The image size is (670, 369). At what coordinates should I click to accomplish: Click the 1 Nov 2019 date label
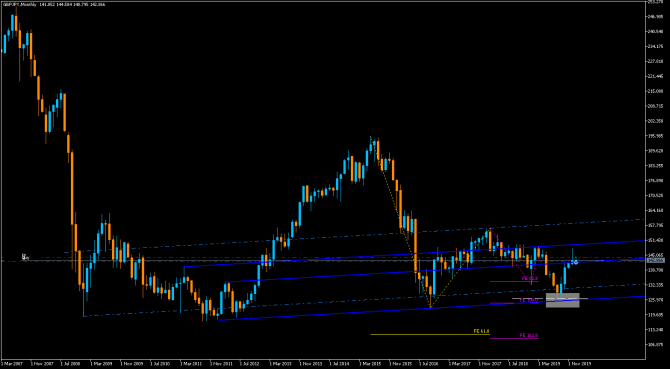click(x=578, y=364)
